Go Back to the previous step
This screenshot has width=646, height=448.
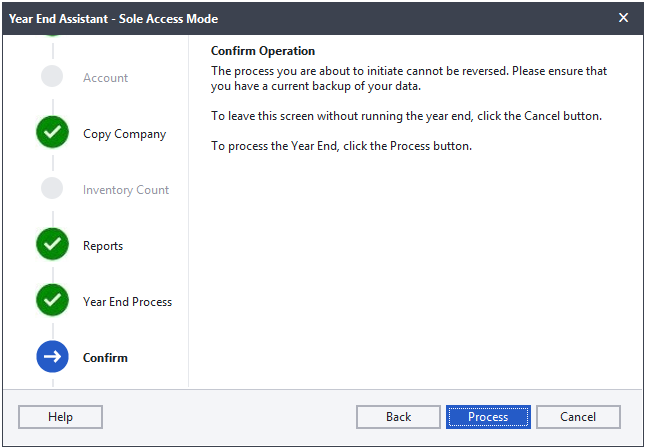click(x=398, y=417)
